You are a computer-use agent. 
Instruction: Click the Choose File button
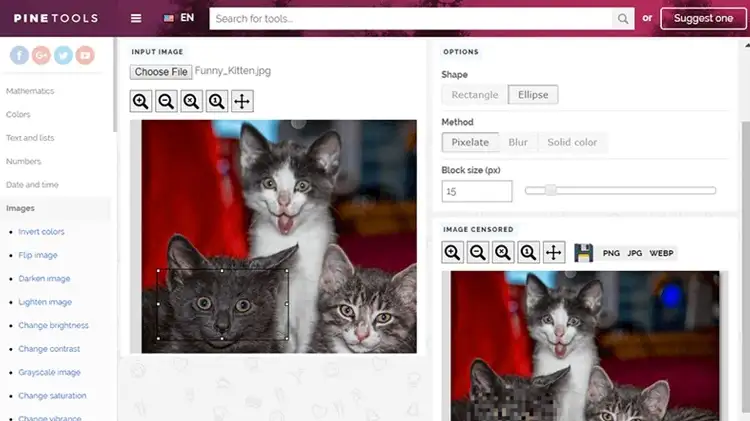pos(161,72)
